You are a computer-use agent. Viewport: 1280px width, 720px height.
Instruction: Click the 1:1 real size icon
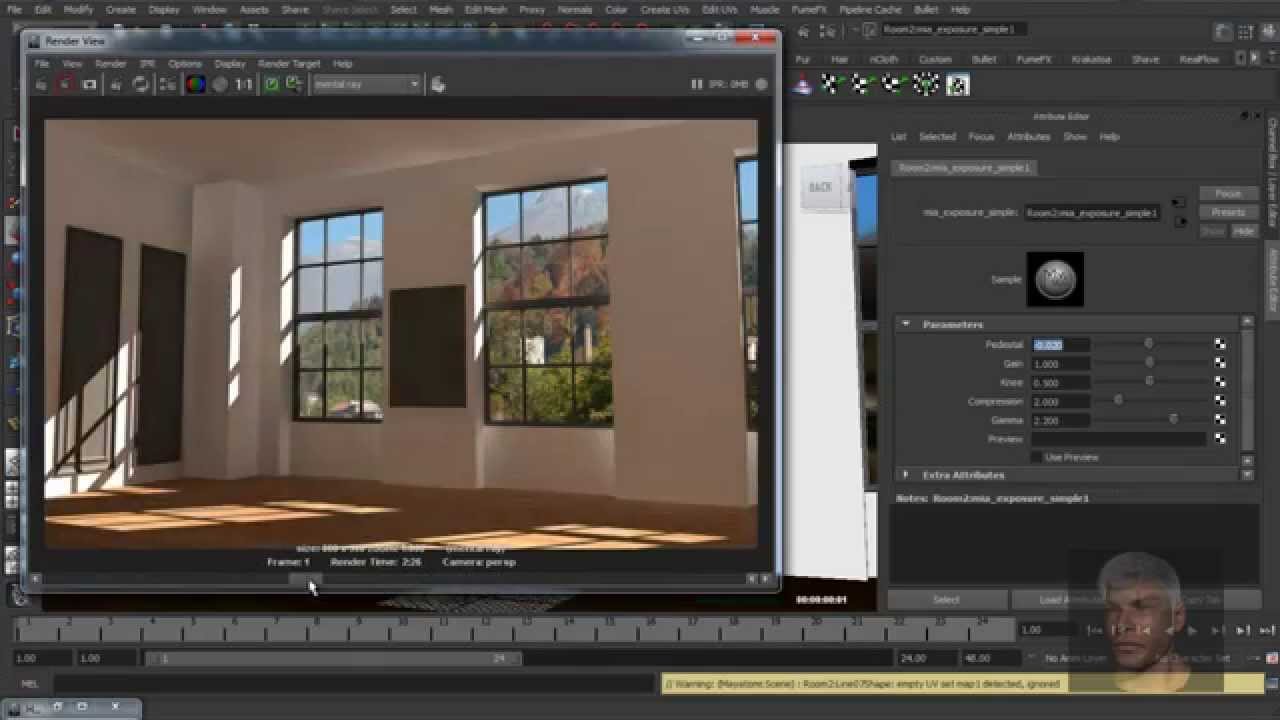[x=244, y=85]
